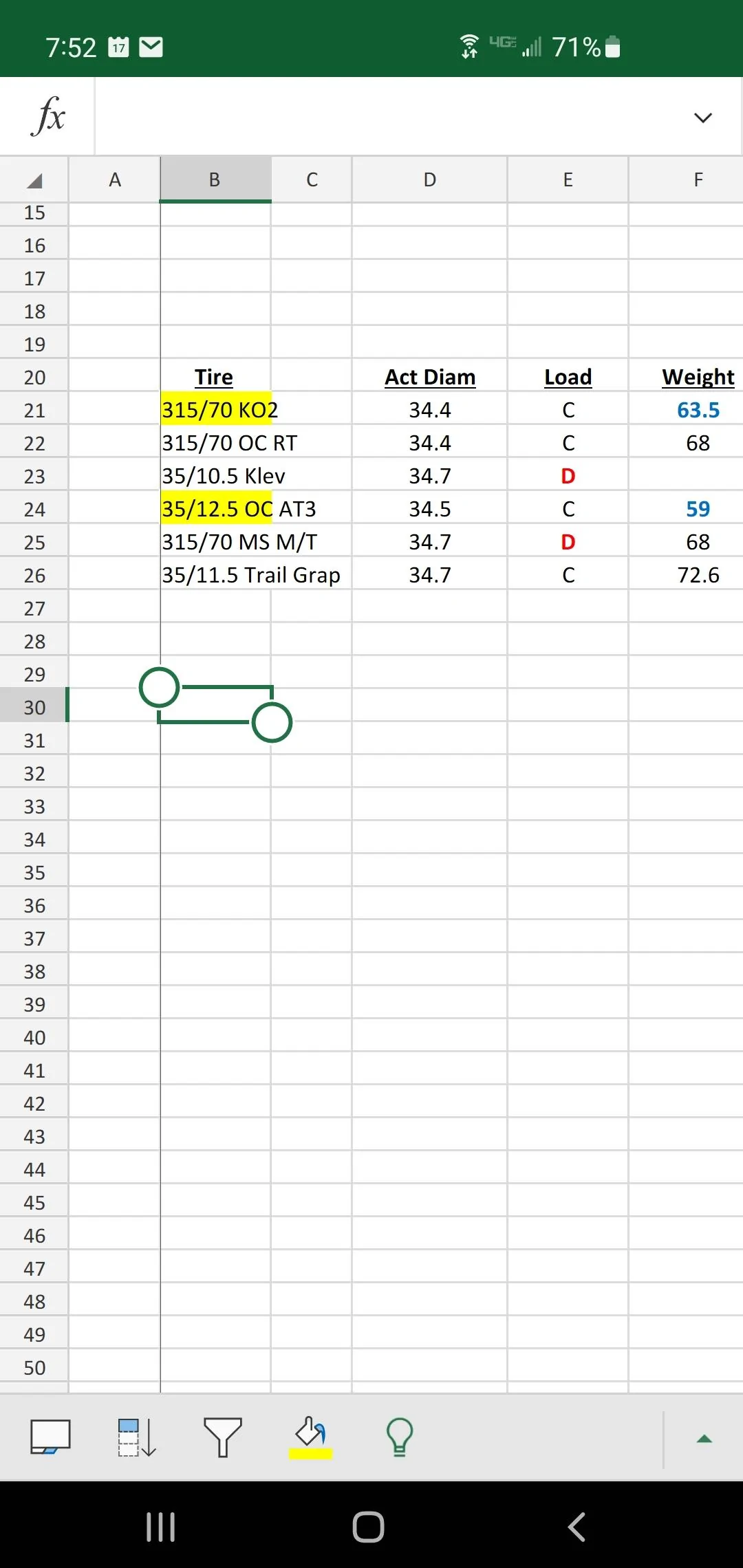This screenshot has height=1568, width=743.
Task: Select the Weight header cell
Action: 698,377
